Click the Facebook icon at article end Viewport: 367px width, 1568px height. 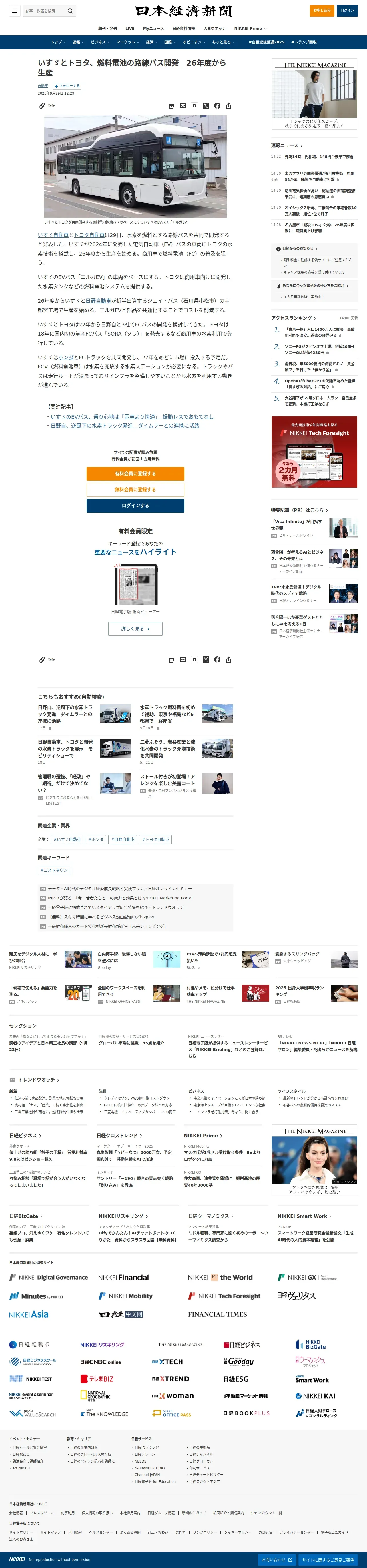tap(217, 659)
